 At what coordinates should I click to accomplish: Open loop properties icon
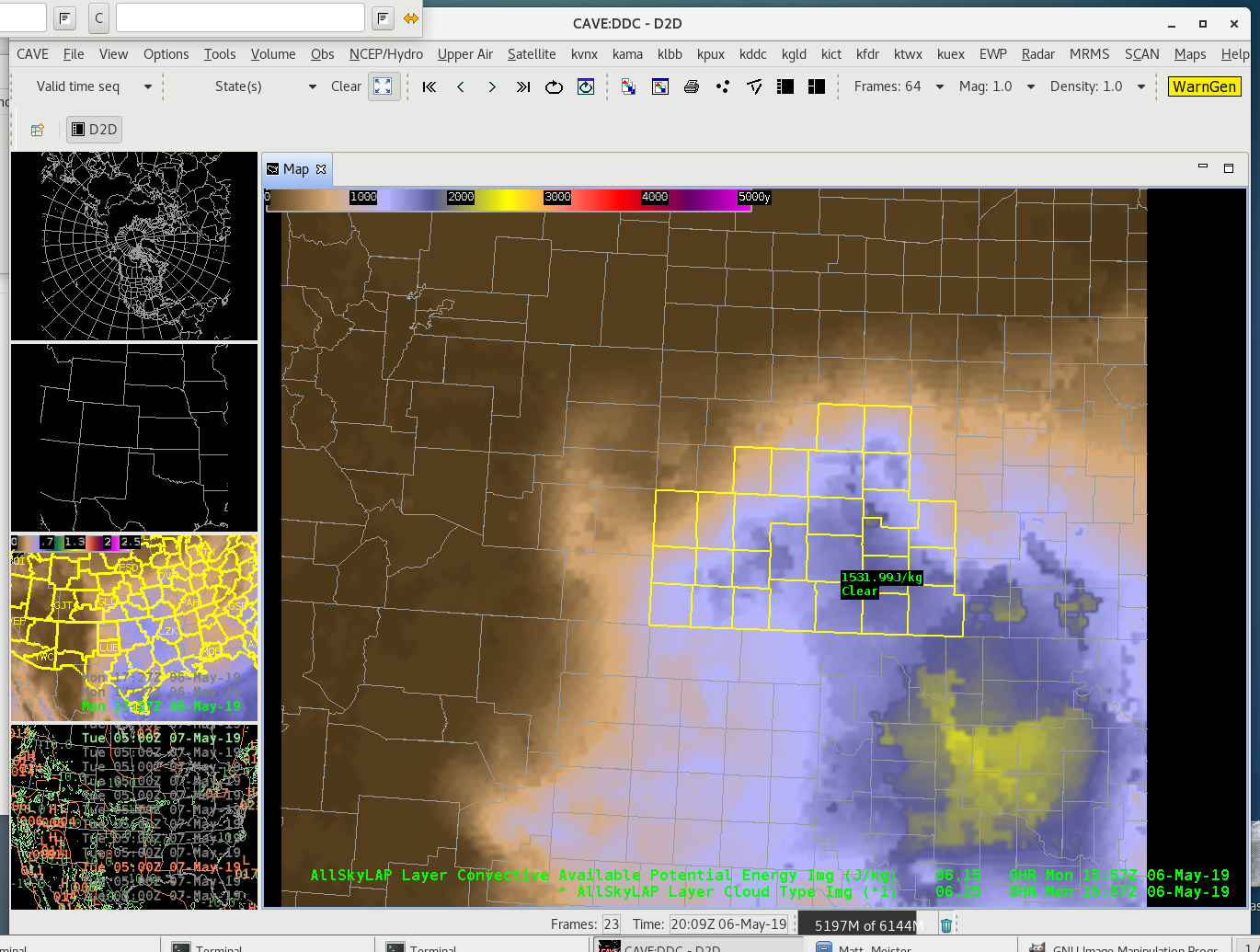[586, 86]
